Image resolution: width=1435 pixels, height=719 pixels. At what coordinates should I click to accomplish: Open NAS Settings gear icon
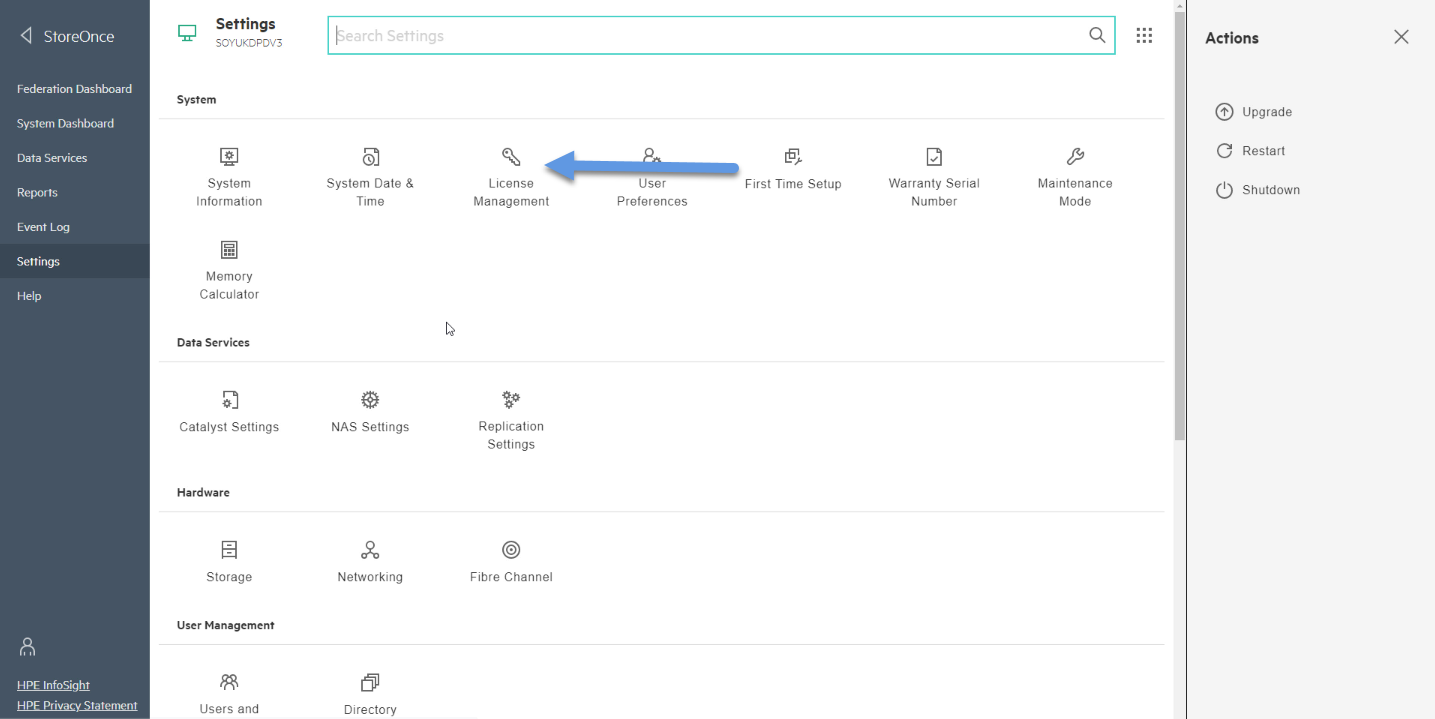tap(370, 400)
